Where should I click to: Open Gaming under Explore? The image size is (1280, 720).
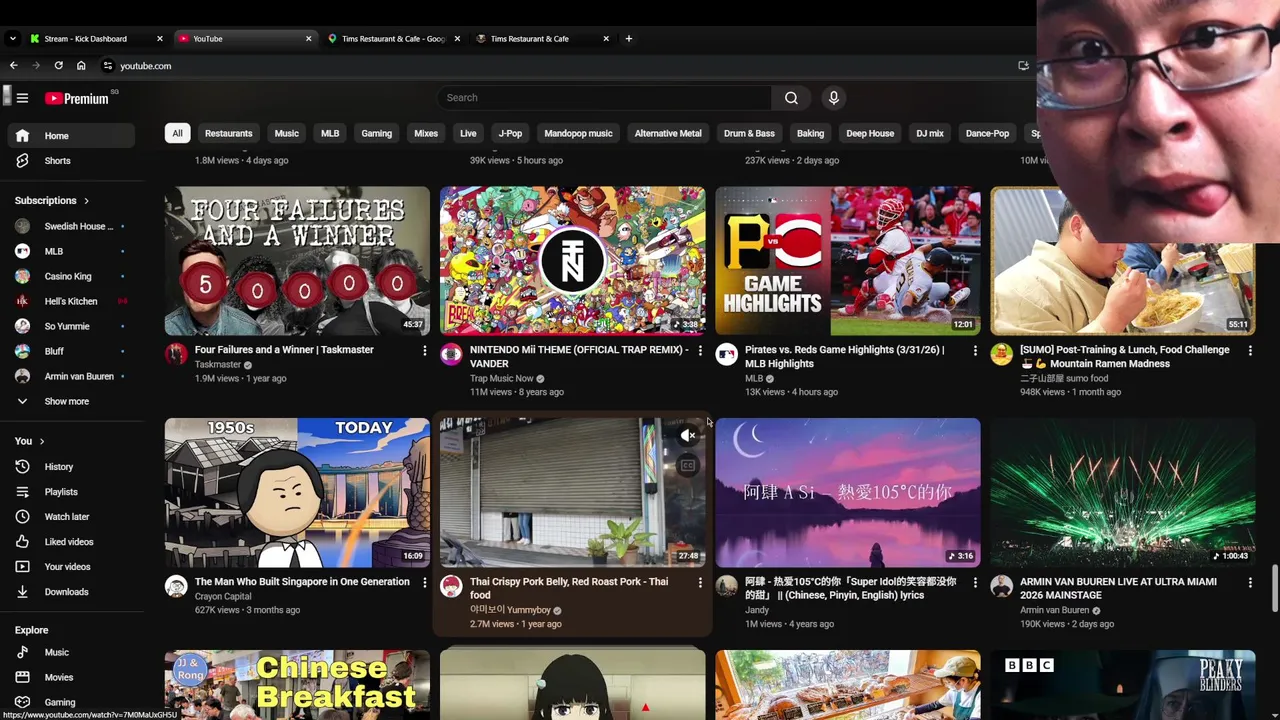point(71,702)
